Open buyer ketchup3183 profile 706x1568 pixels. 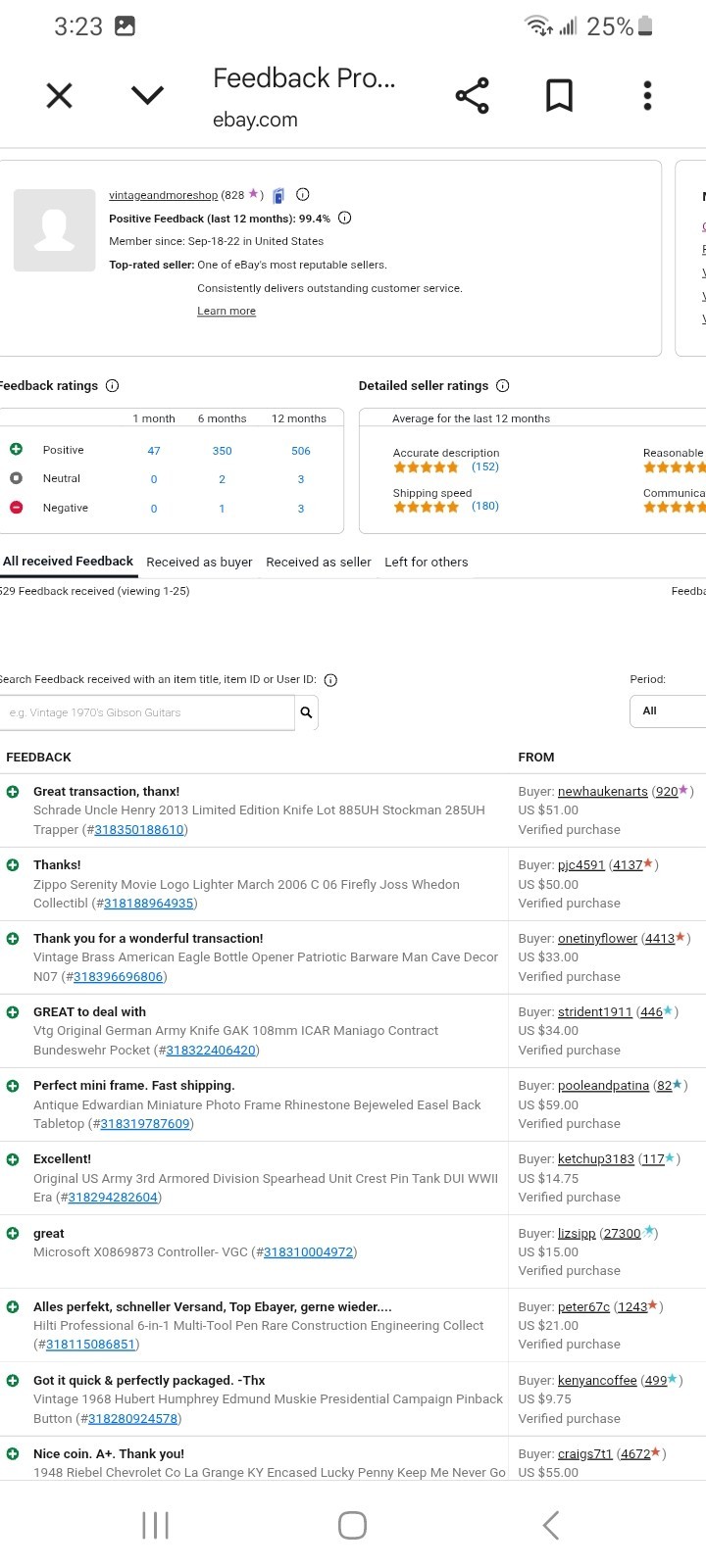pos(596,1158)
